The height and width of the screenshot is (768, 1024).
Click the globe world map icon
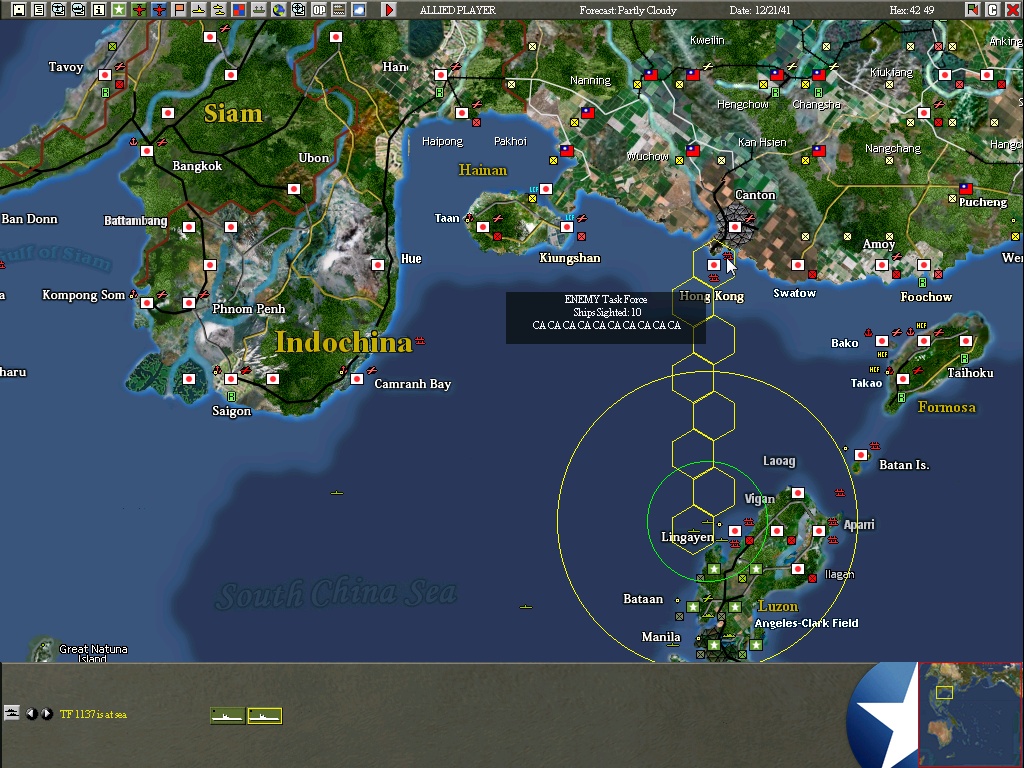pyautogui.click(x=279, y=10)
